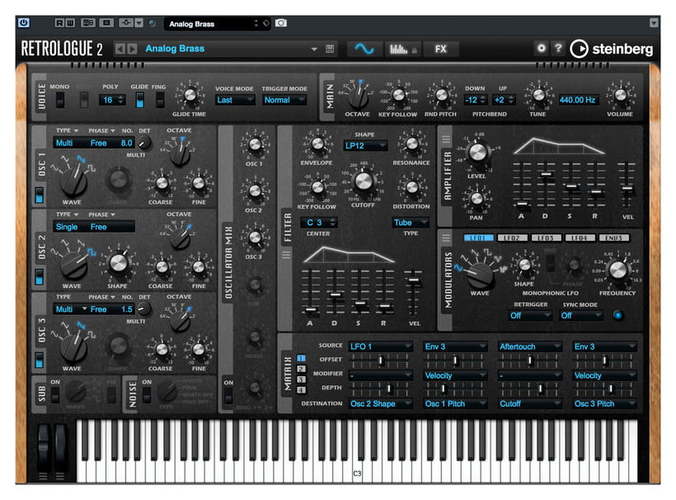Open help via the question mark icon
This screenshot has height=500, width=676.
[x=558, y=48]
